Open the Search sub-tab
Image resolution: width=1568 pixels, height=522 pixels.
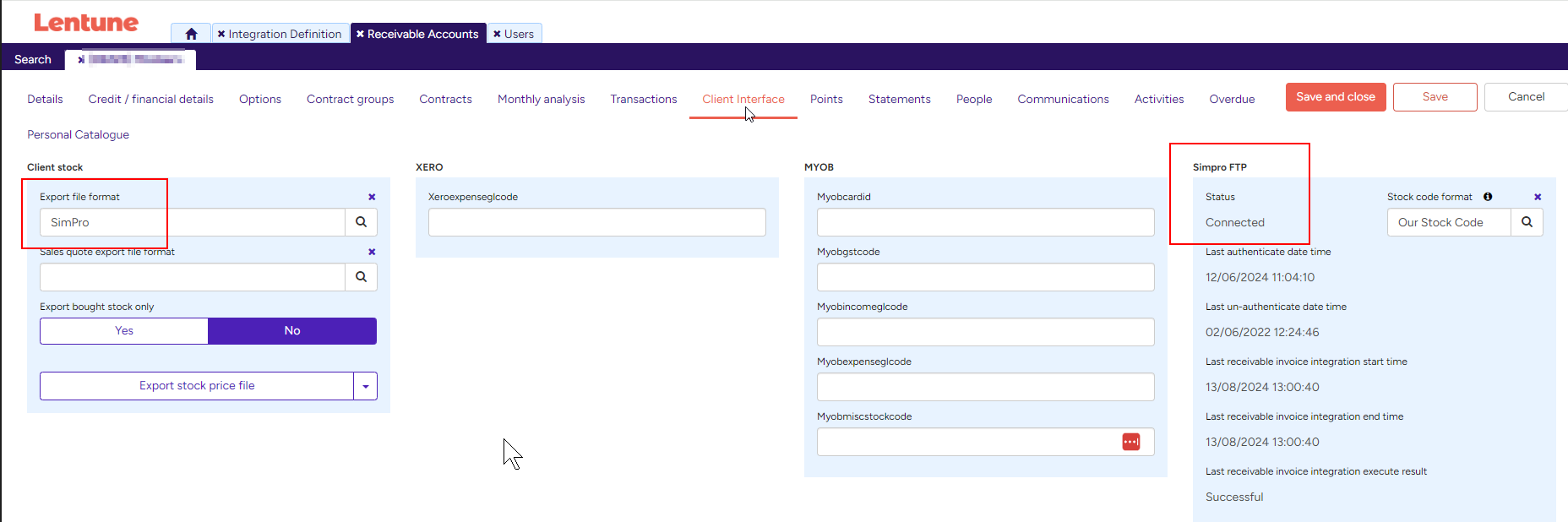pyautogui.click(x=33, y=59)
